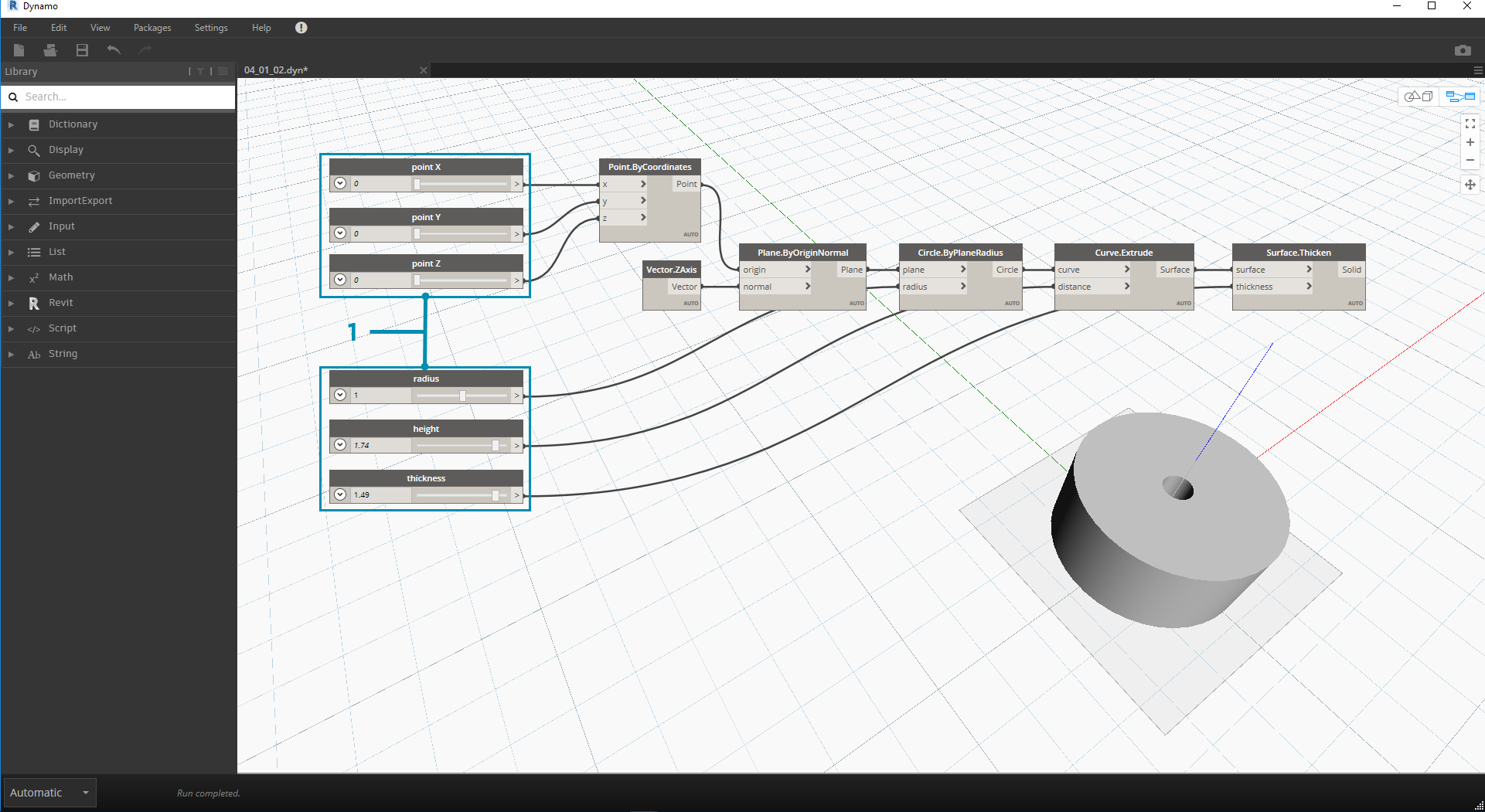Image resolution: width=1485 pixels, height=812 pixels.
Task: Close the 04_01_02.dyn tab
Action: point(424,70)
